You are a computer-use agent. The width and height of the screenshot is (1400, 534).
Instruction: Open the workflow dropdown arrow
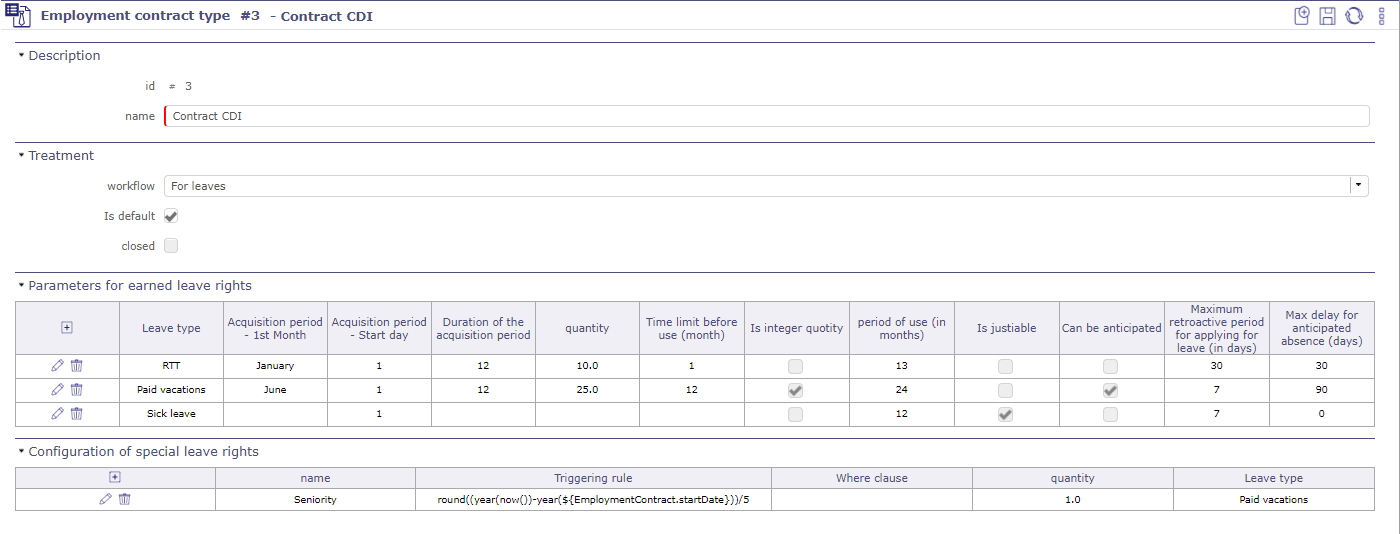click(x=1358, y=185)
